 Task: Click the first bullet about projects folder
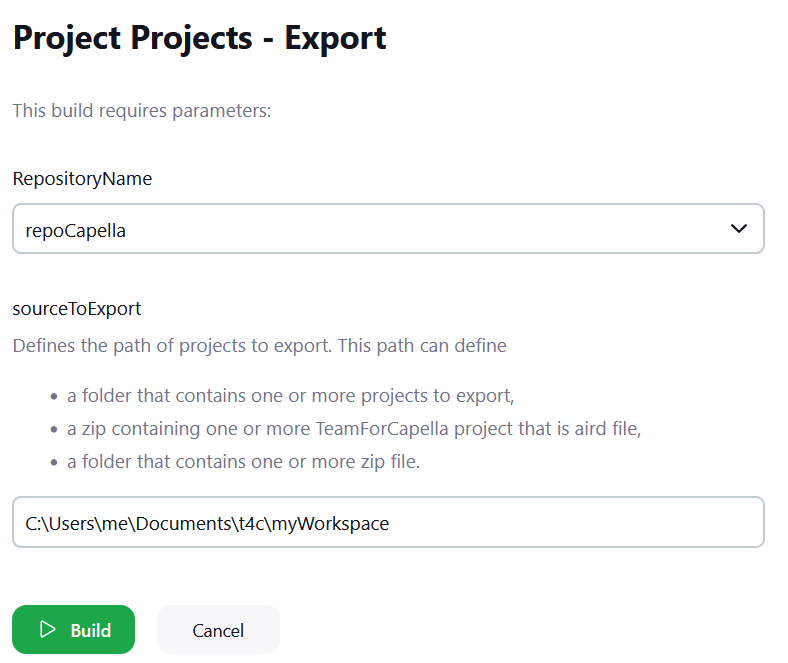tap(290, 396)
